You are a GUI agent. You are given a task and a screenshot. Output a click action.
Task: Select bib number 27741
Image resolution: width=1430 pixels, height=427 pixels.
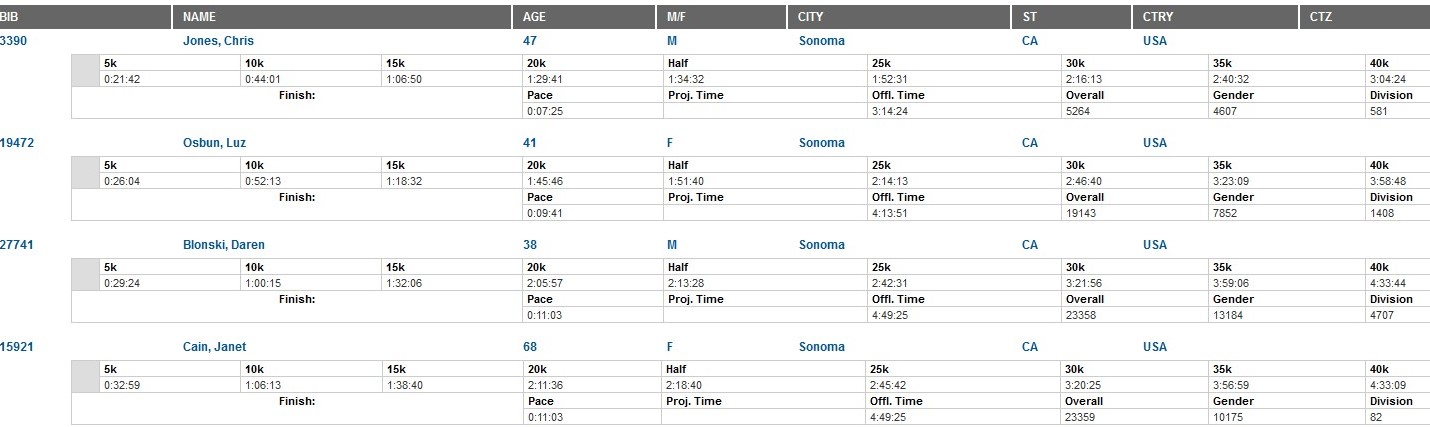click(17, 245)
